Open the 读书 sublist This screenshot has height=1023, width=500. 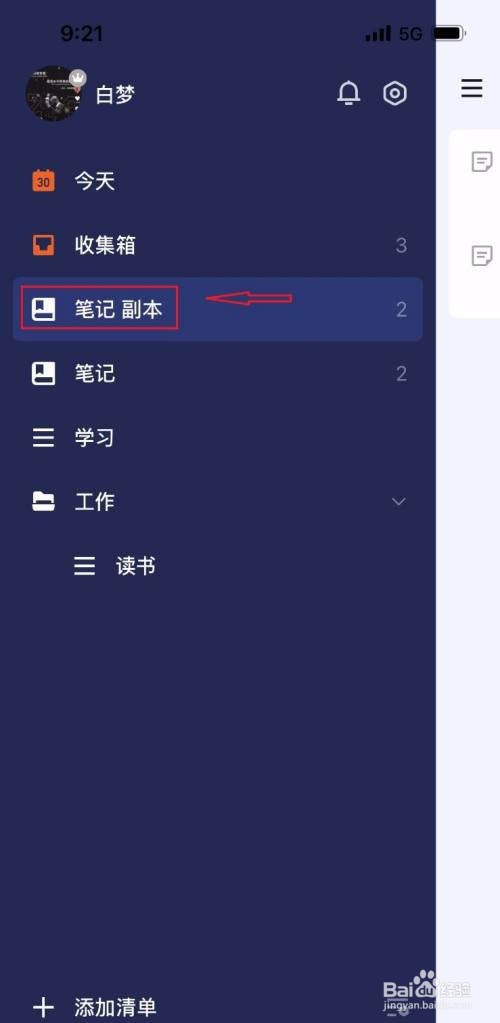pyautogui.click(x=218, y=566)
